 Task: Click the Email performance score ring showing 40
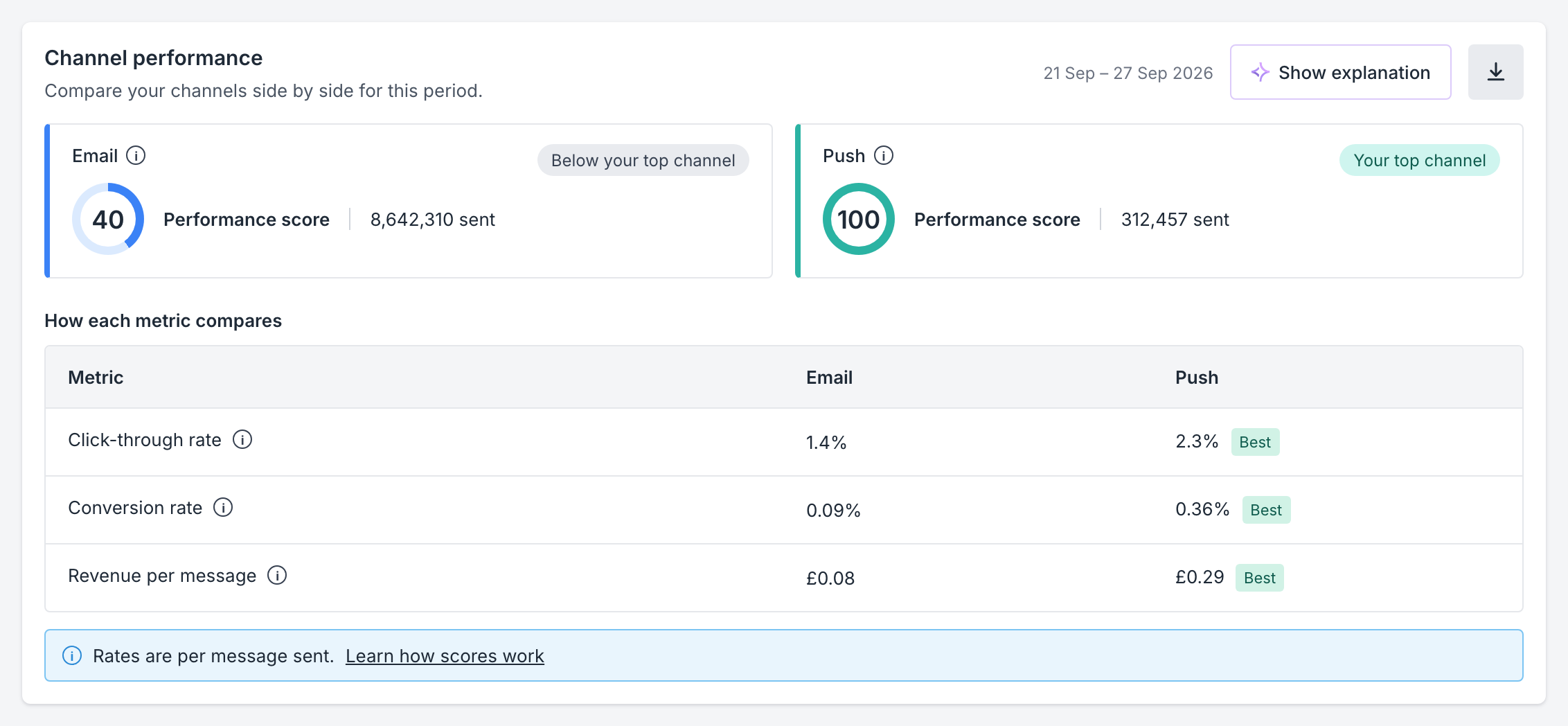coord(108,219)
